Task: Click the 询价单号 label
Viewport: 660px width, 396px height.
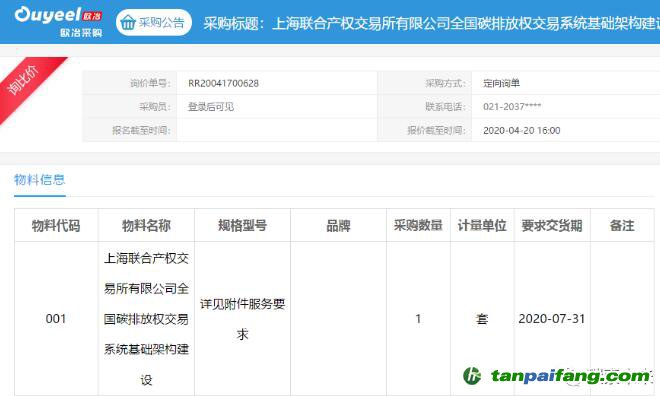Action: pyautogui.click(x=150, y=83)
